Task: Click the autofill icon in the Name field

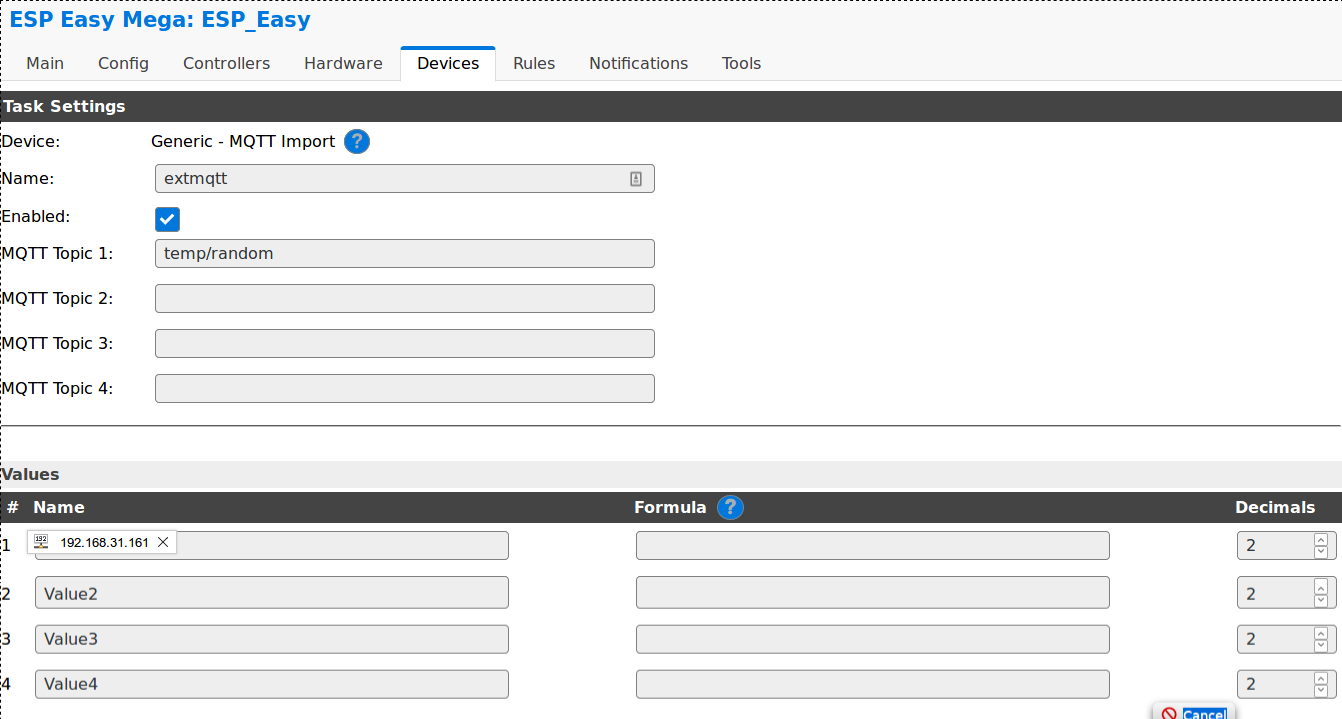Action: [636, 179]
